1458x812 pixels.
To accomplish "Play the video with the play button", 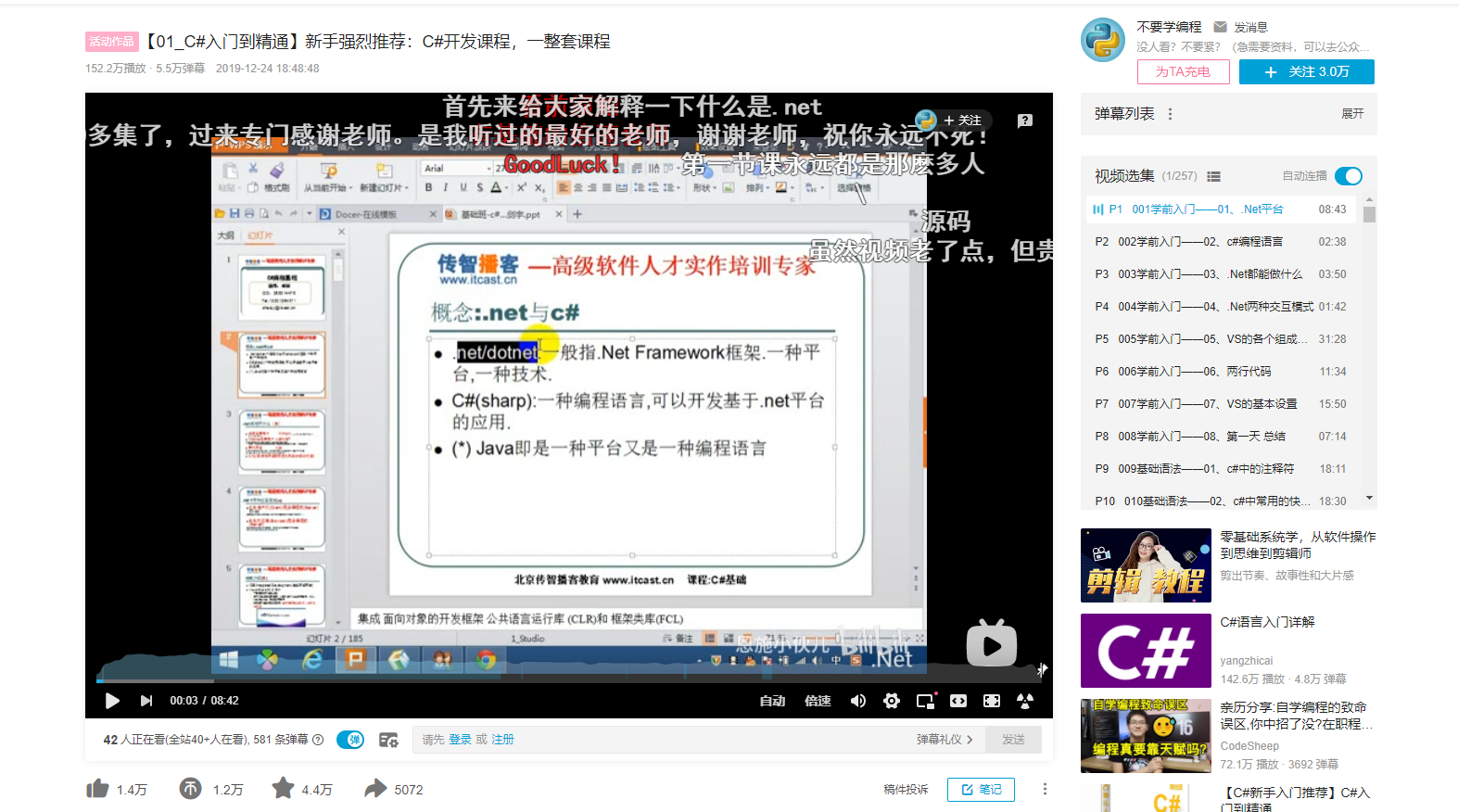I will [x=112, y=701].
